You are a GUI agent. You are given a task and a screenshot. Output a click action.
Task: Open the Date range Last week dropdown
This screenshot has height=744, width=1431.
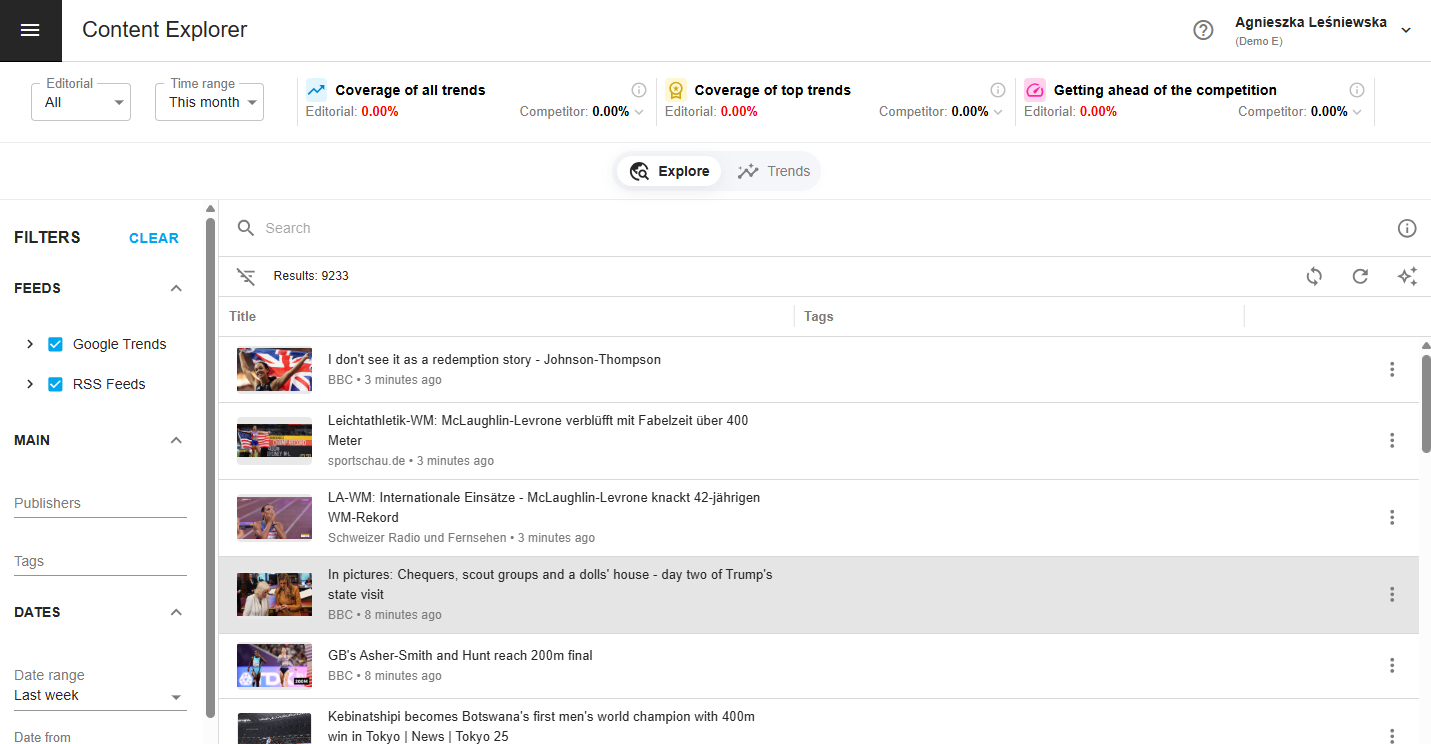99,696
